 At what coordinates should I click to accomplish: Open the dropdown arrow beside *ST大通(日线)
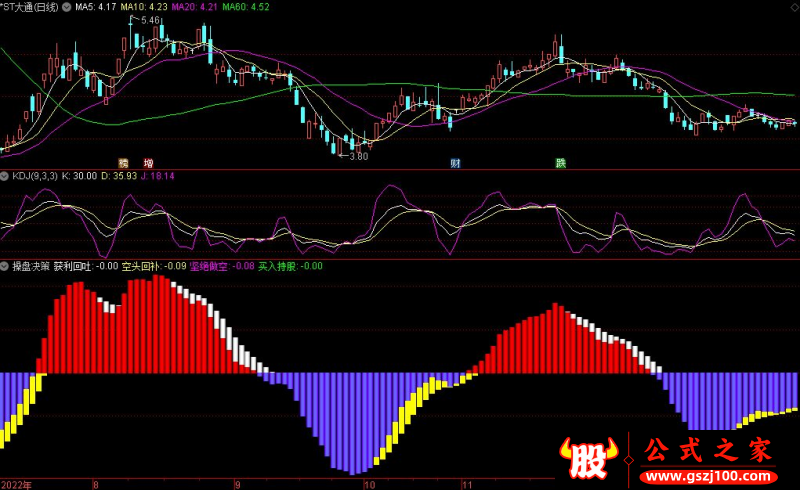[x=66, y=7]
